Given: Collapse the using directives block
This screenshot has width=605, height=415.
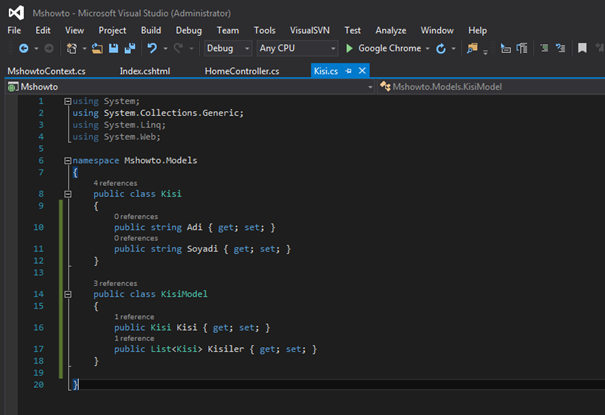Looking at the screenshot, I should pyautogui.click(x=68, y=101).
